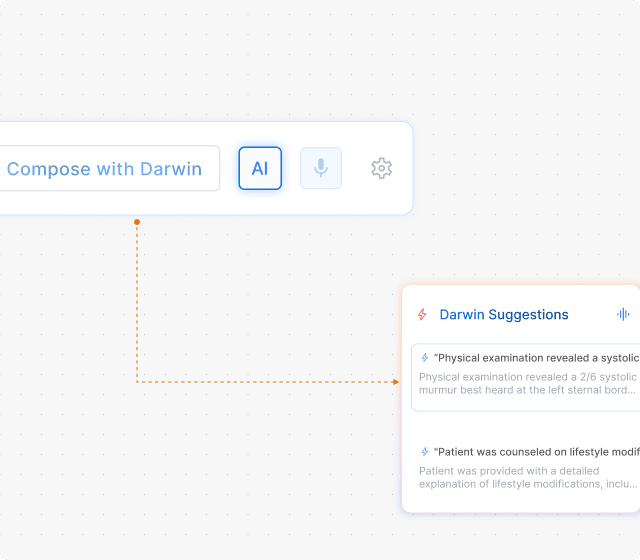Viewport: 640px width, 560px height.
Task: Activate the microphone dictation button
Action: coord(321,168)
